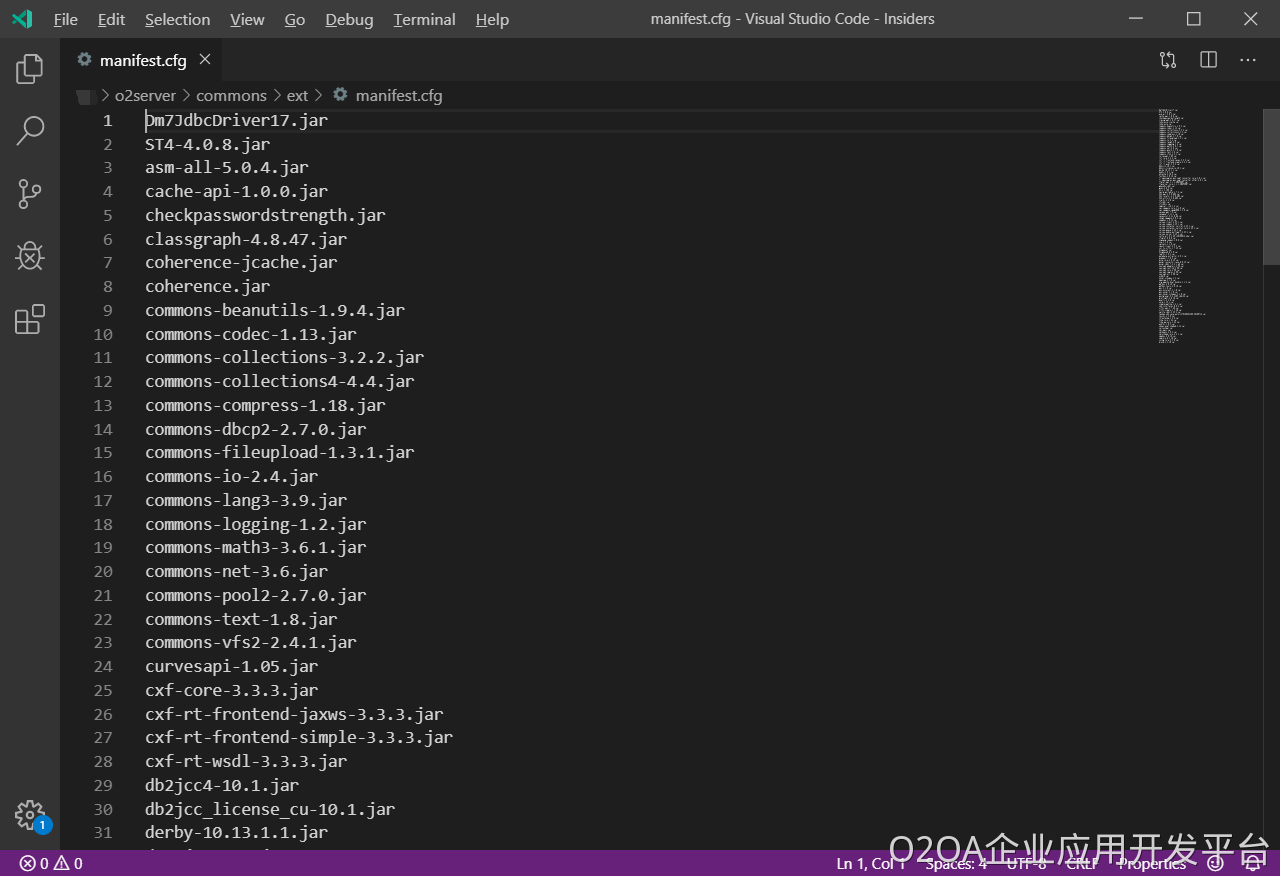
Task: Close the manifest.cfg tab
Action: pos(205,60)
